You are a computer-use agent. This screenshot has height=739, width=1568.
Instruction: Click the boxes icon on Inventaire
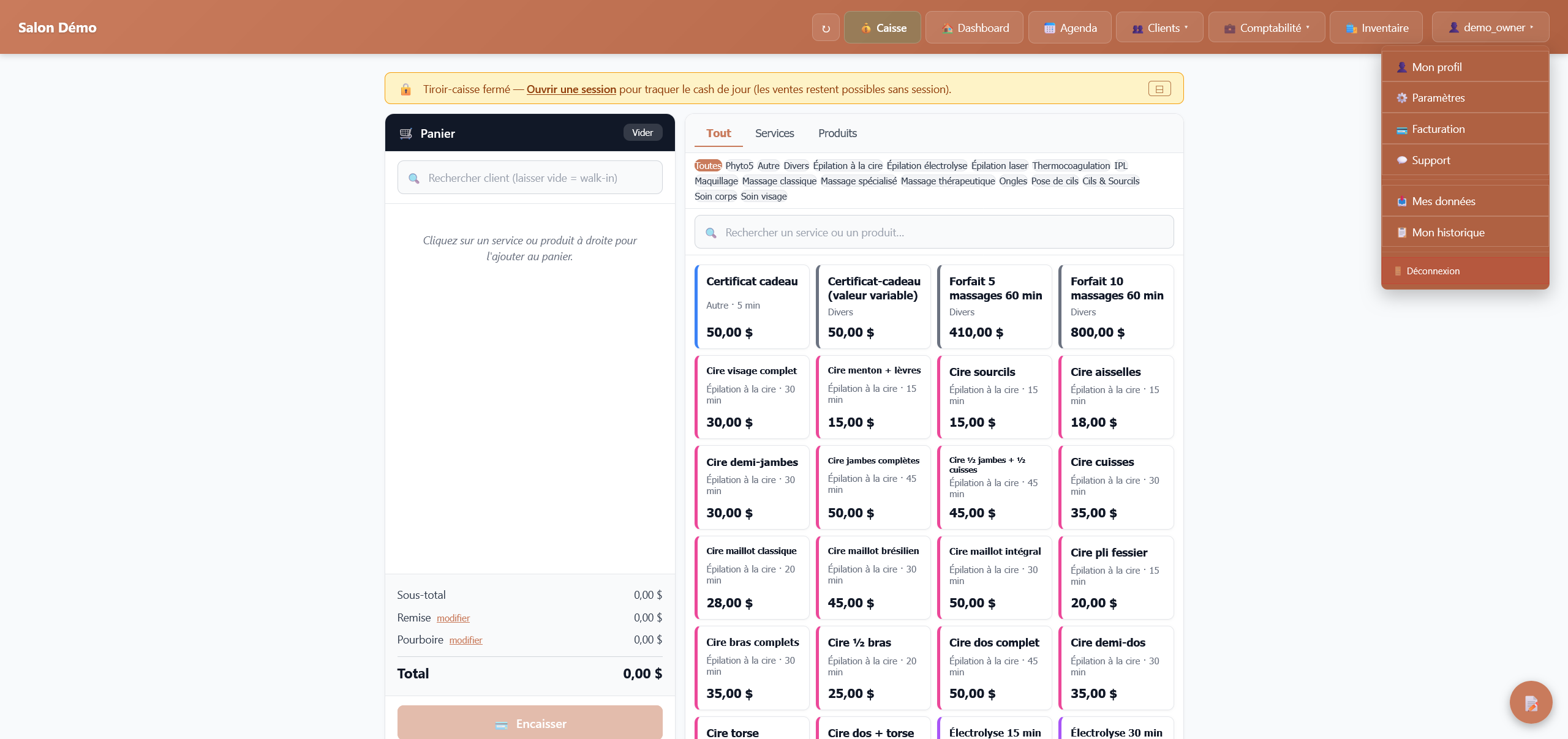(x=1351, y=28)
